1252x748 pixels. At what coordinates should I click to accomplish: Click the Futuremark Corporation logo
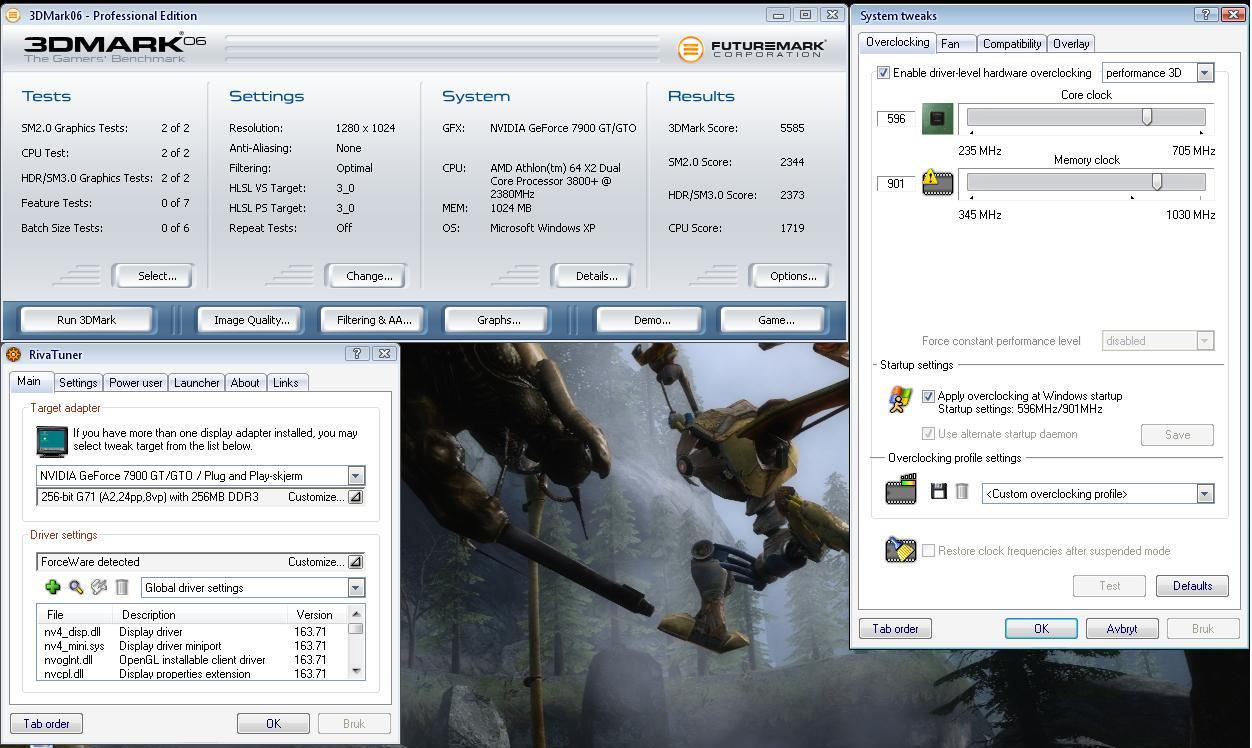click(x=752, y=48)
